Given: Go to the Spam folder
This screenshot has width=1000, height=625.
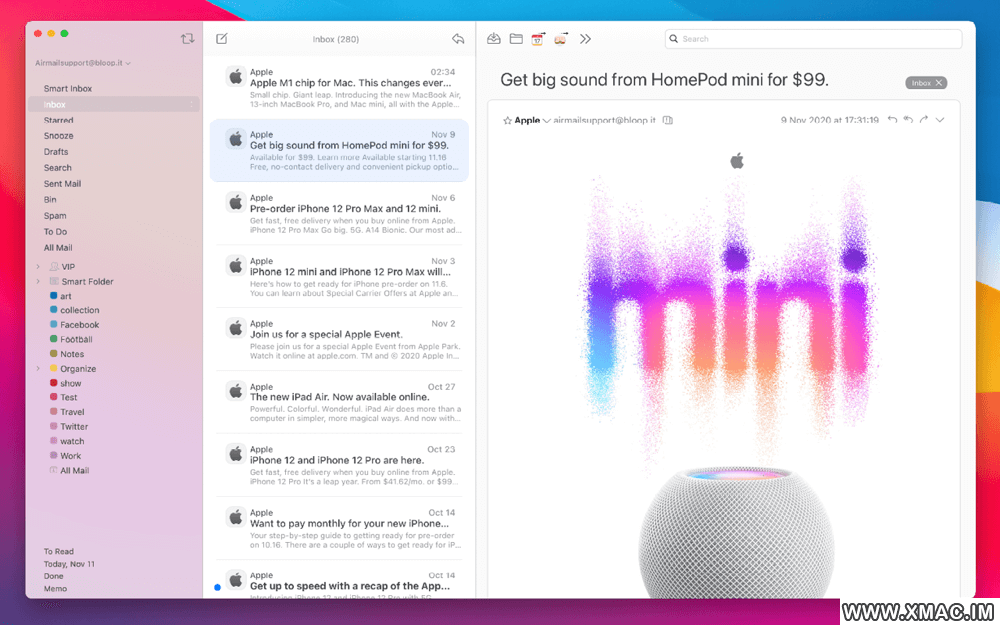Looking at the screenshot, I should click(x=55, y=216).
